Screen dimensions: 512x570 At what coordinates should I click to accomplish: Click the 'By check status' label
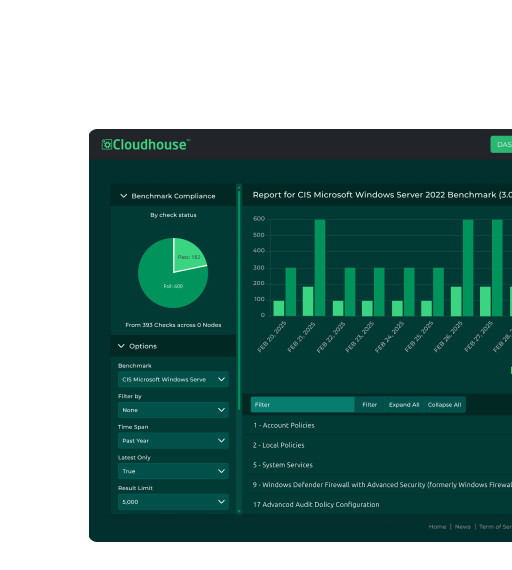(173, 215)
